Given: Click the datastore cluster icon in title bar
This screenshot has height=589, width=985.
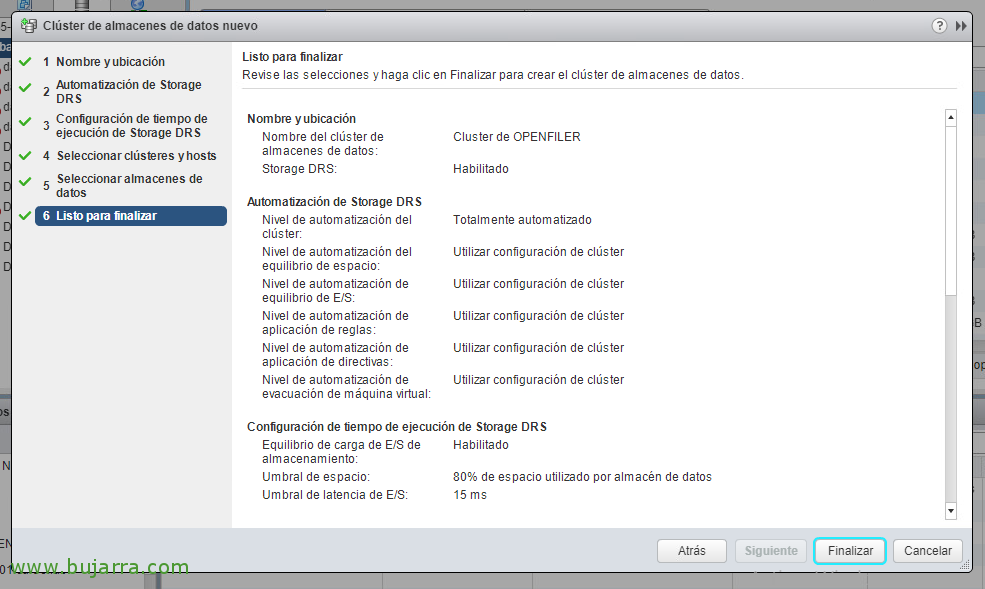Looking at the screenshot, I should [x=29, y=25].
